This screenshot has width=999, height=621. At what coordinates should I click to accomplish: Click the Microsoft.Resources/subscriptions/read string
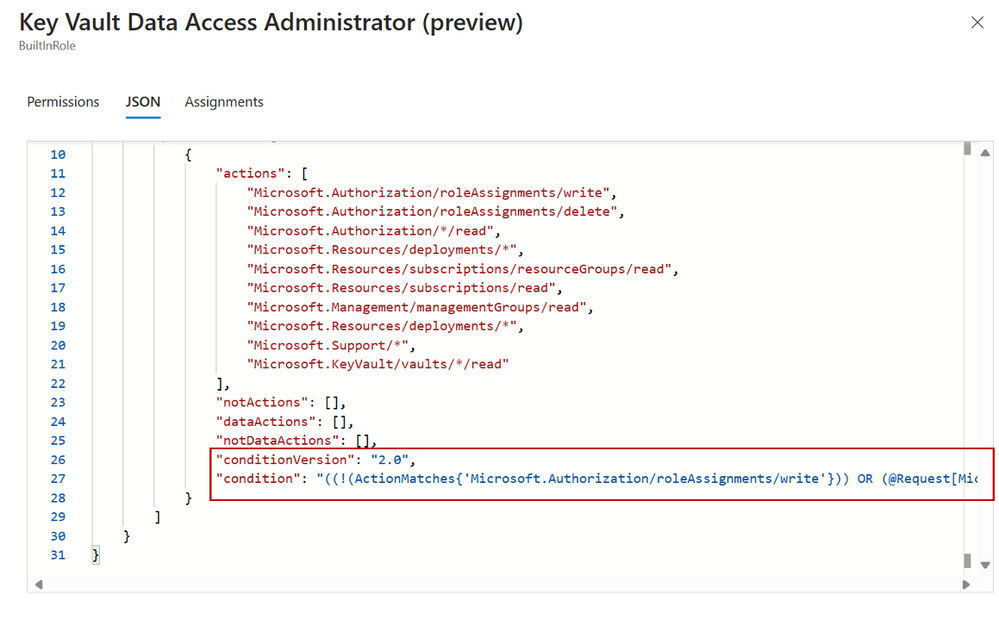tap(401, 288)
